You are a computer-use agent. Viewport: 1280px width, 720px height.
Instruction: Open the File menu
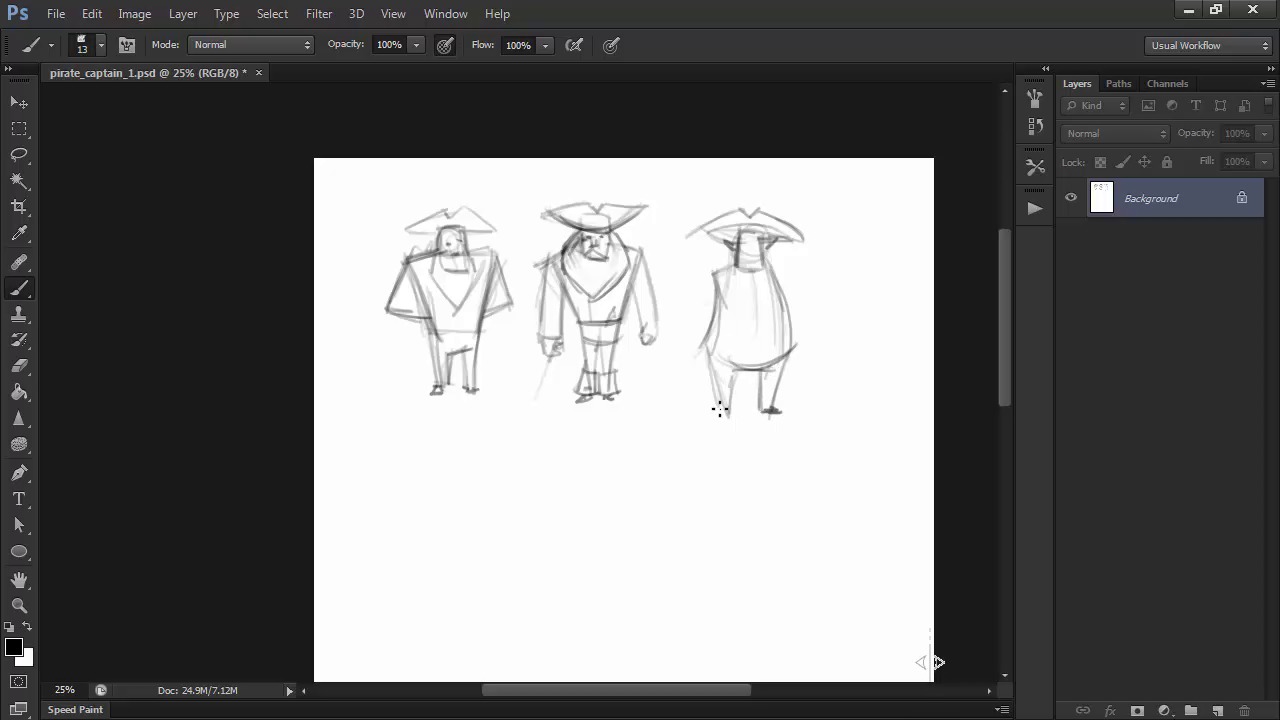pos(56,14)
